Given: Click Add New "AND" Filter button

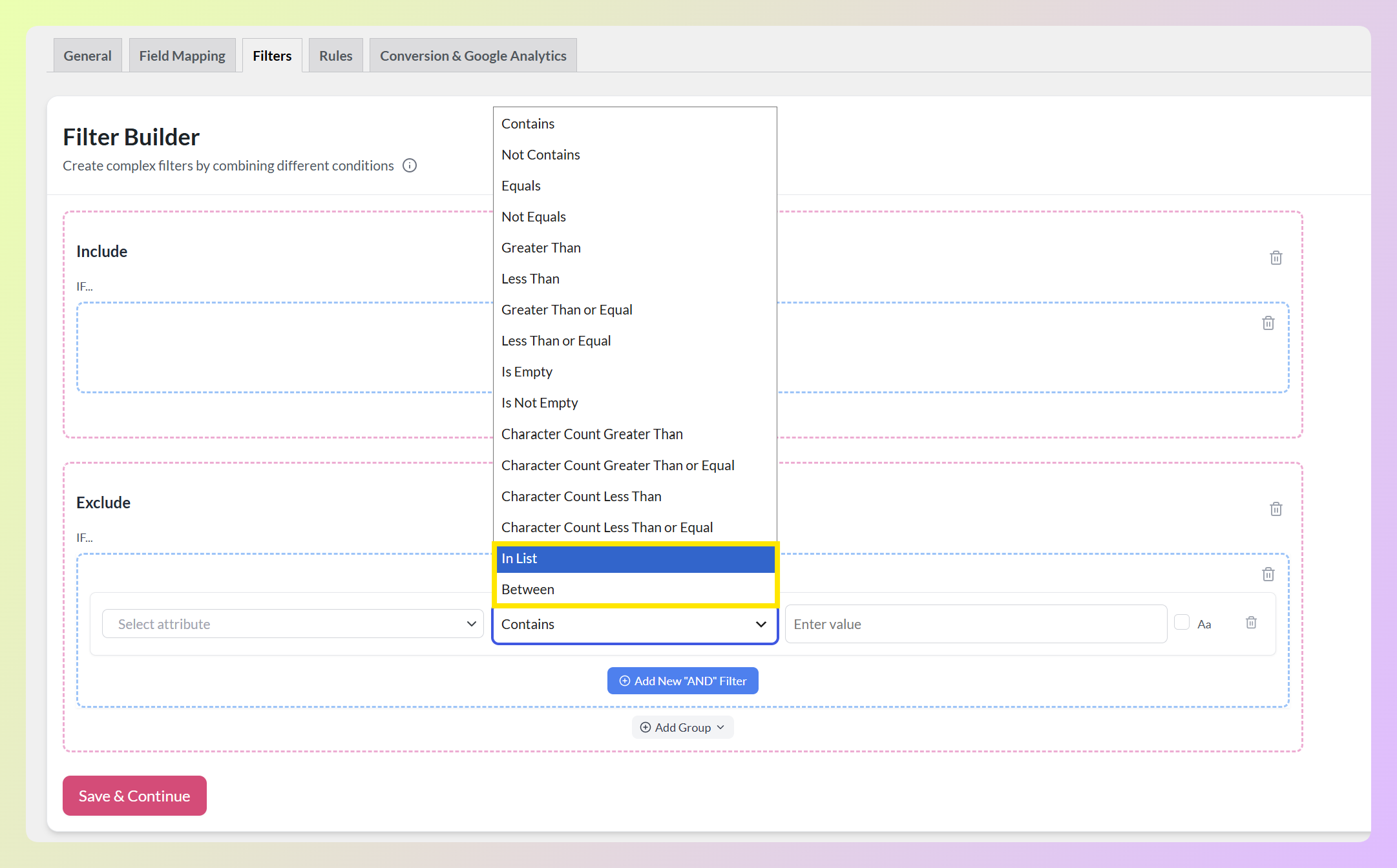Looking at the screenshot, I should pyautogui.click(x=682, y=681).
